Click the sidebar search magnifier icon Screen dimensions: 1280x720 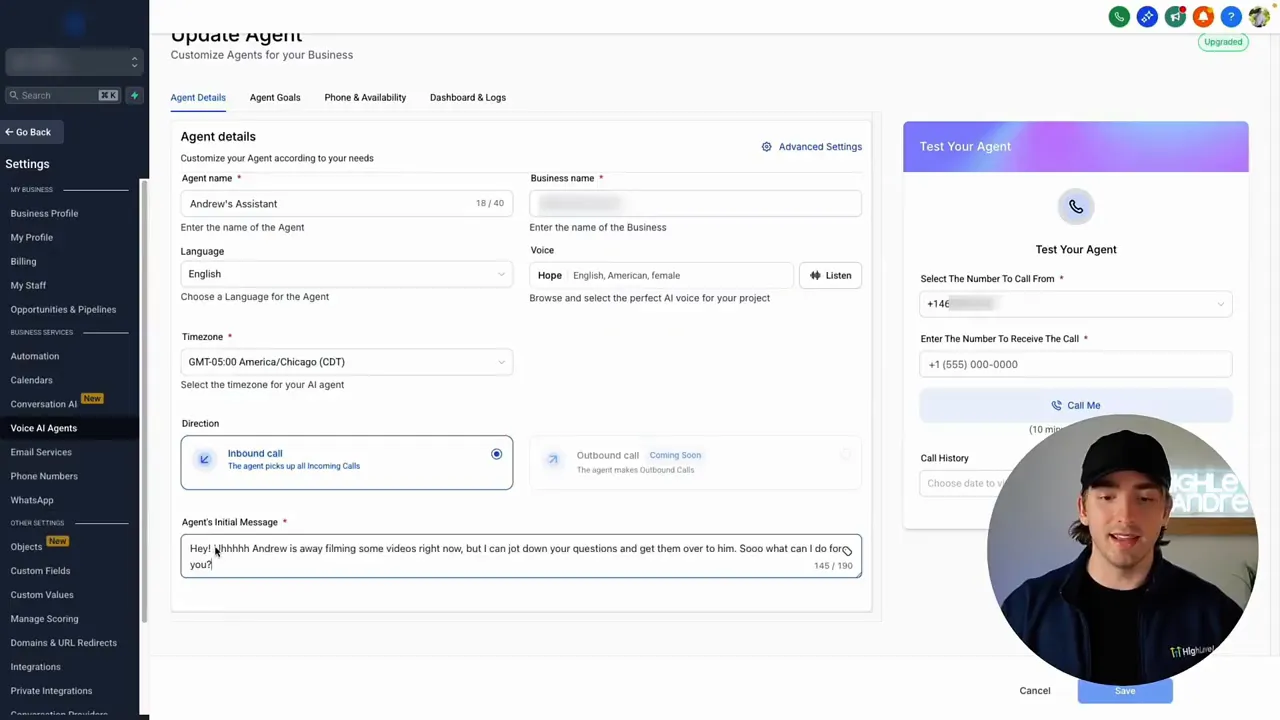pyautogui.click(x=14, y=96)
